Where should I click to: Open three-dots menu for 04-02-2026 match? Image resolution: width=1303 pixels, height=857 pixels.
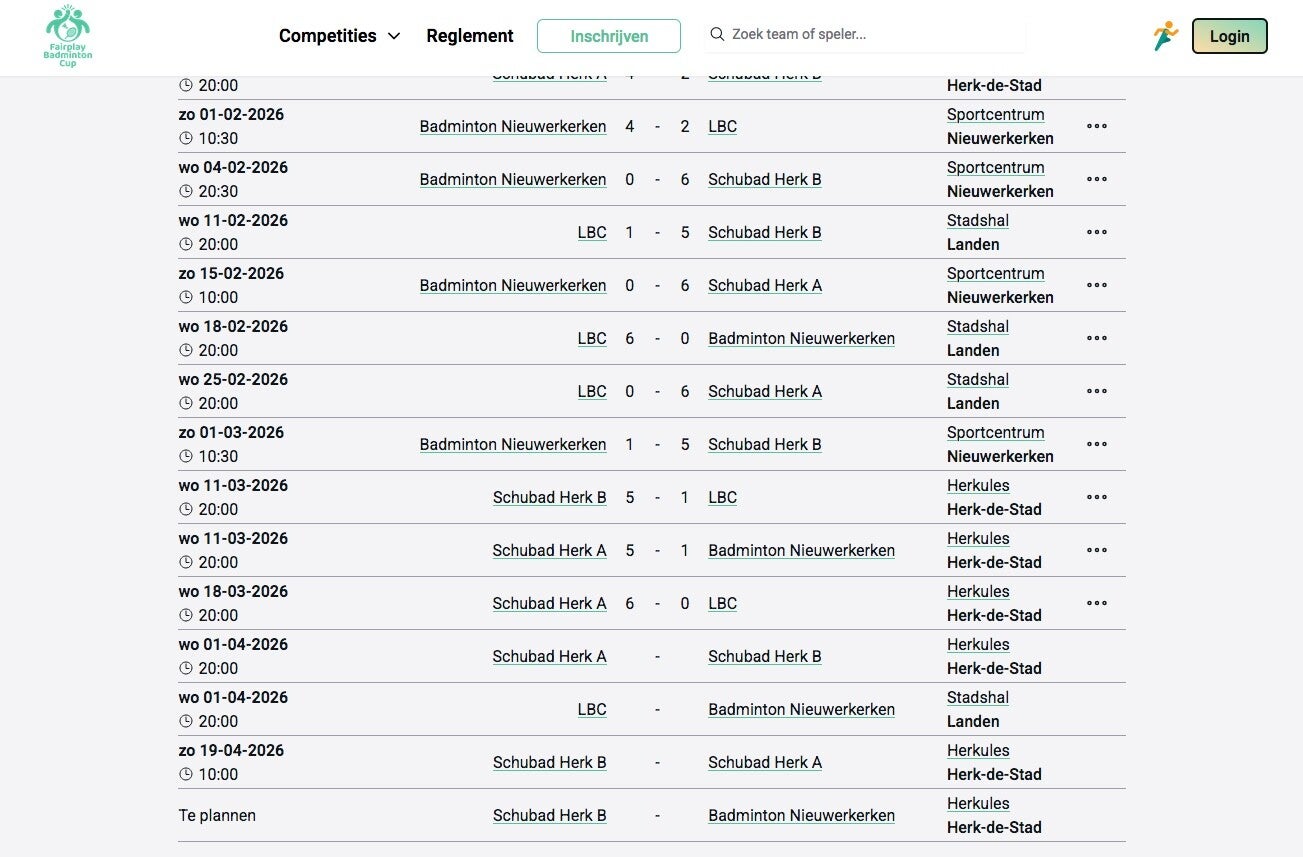click(1097, 179)
